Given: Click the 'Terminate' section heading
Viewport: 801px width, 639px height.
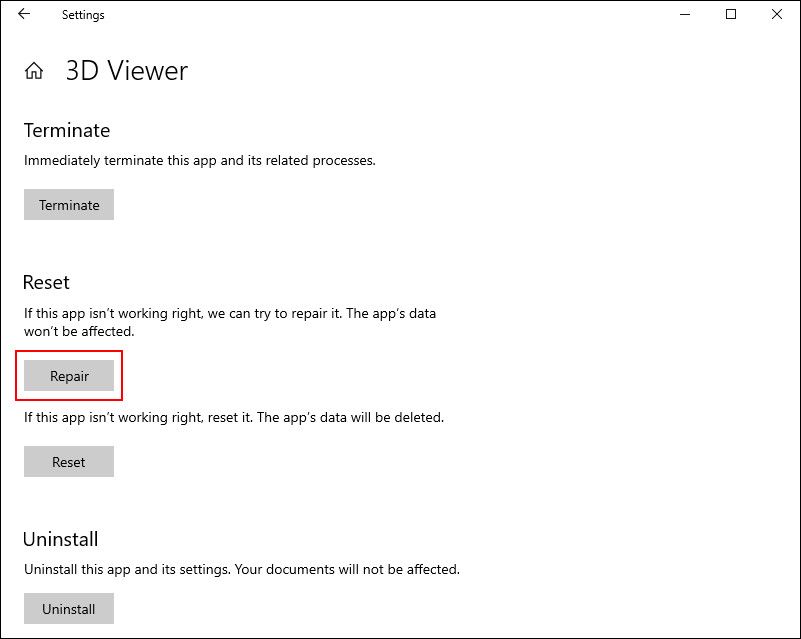Looking at the screenshot, I should coord(67,131).
